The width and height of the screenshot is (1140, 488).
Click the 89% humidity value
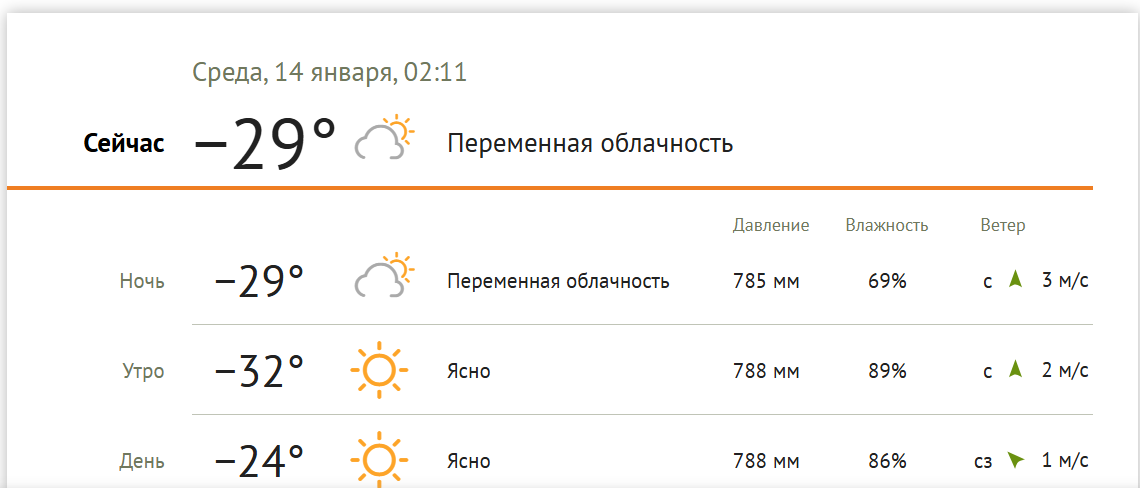887,371
